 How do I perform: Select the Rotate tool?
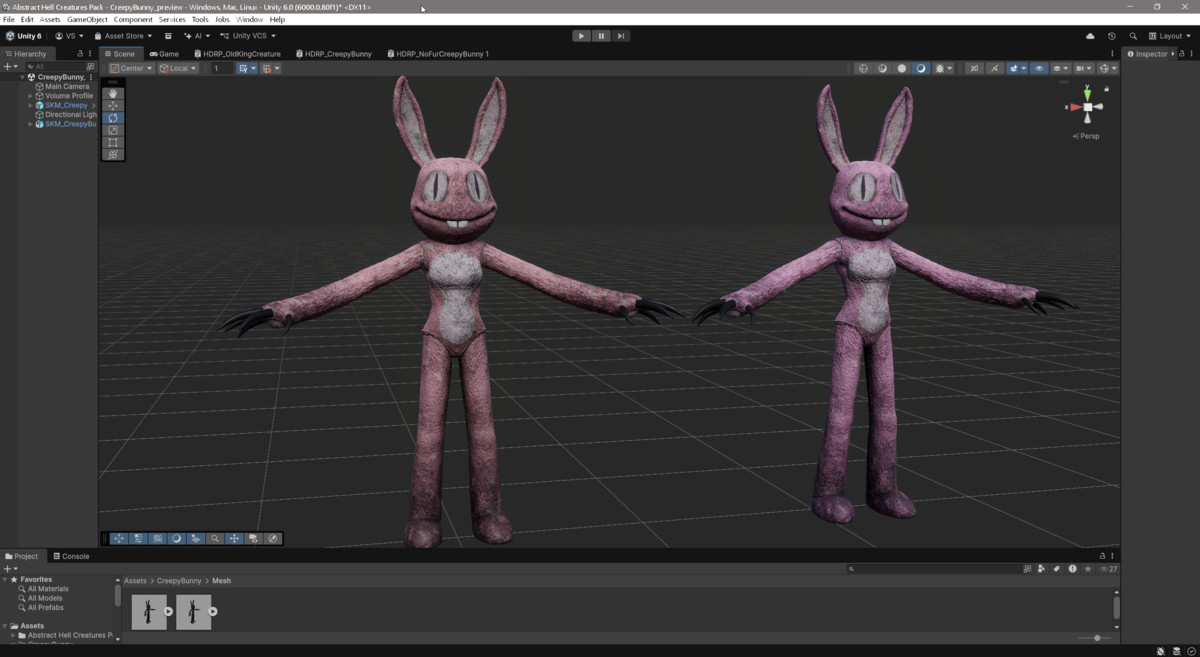click(113, 118)
